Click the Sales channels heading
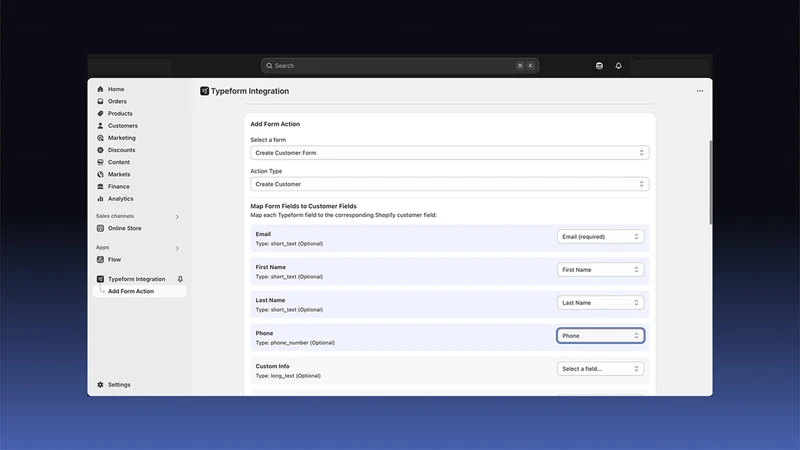The image size is (800, 450). tap(115, 216)
